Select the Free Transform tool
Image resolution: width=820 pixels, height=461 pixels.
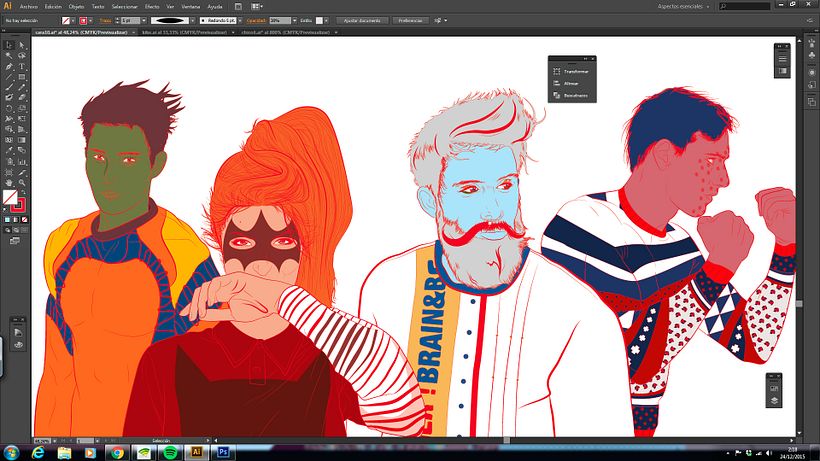[21, 119]
